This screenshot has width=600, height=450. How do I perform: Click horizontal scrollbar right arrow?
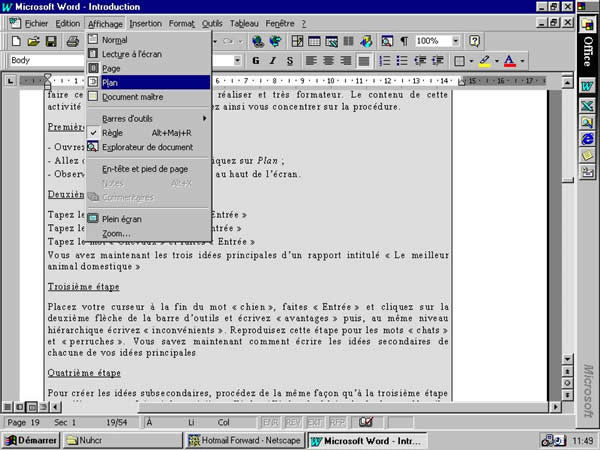pos(555,407)
